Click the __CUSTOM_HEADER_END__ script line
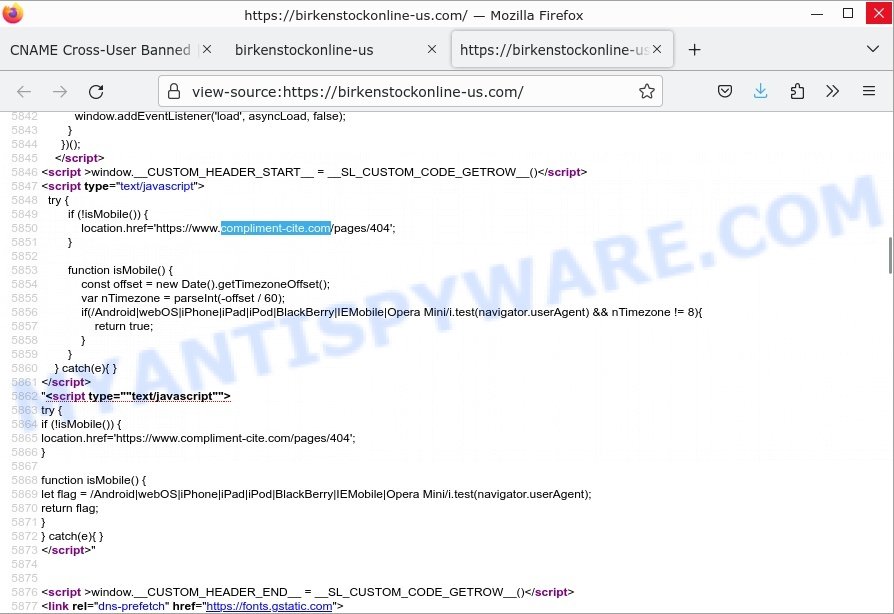The width and height of the screenshot is (894, 614). 307,592
